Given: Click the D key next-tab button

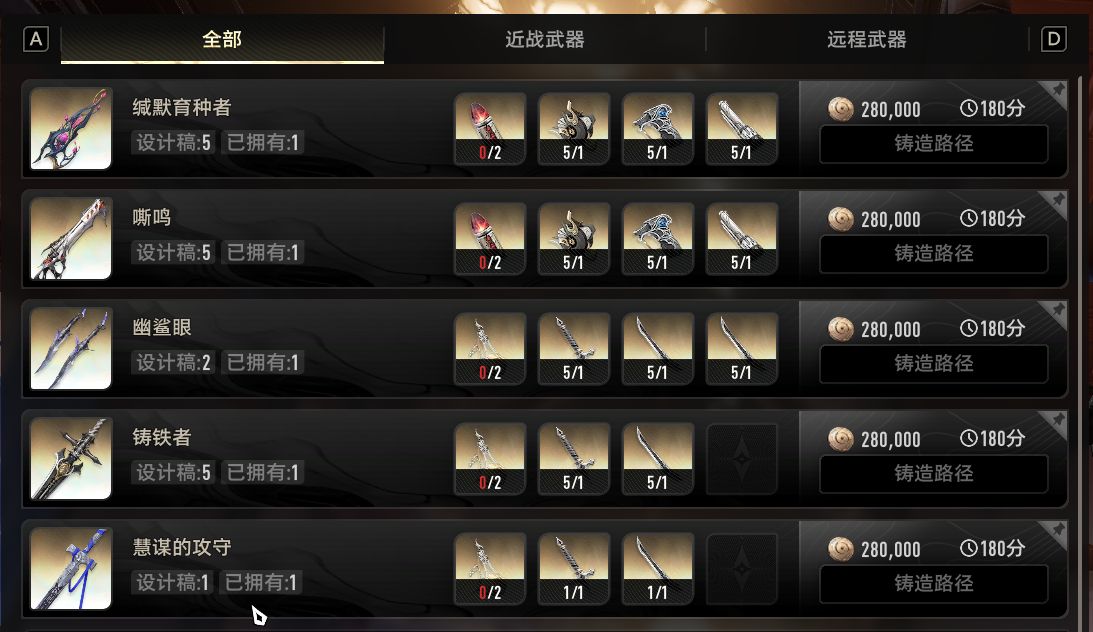Looking at the screenshot, I should (x=1054, y=39).
